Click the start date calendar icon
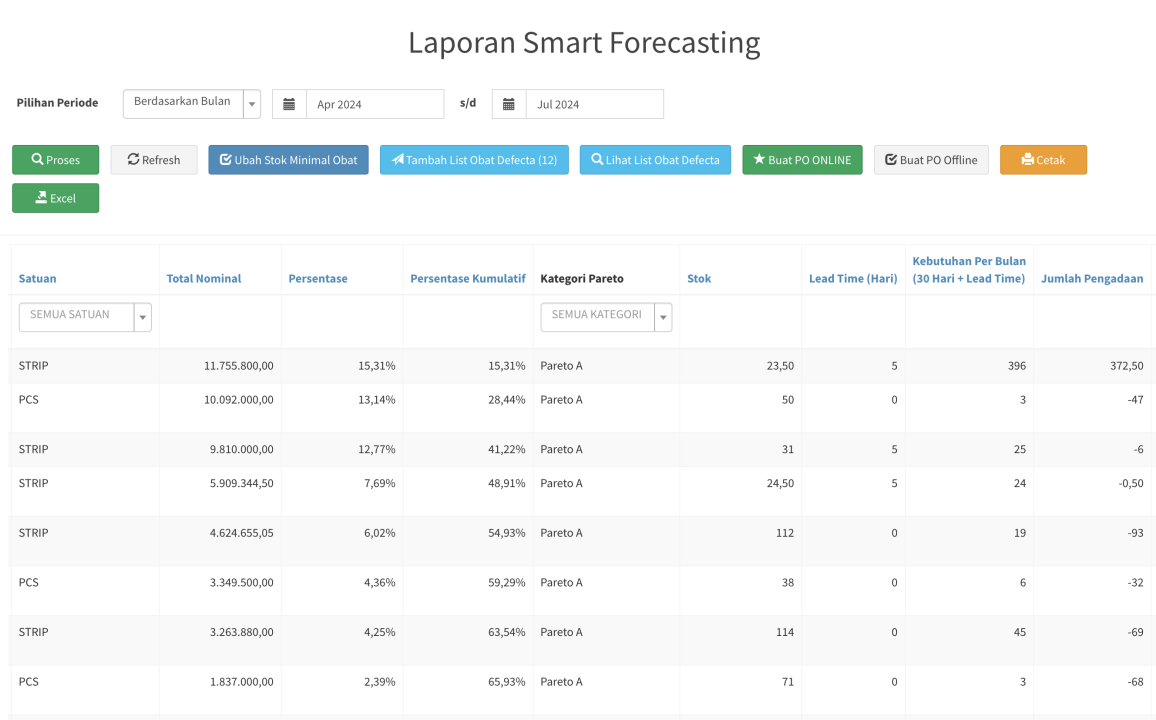 pos(289,104)
